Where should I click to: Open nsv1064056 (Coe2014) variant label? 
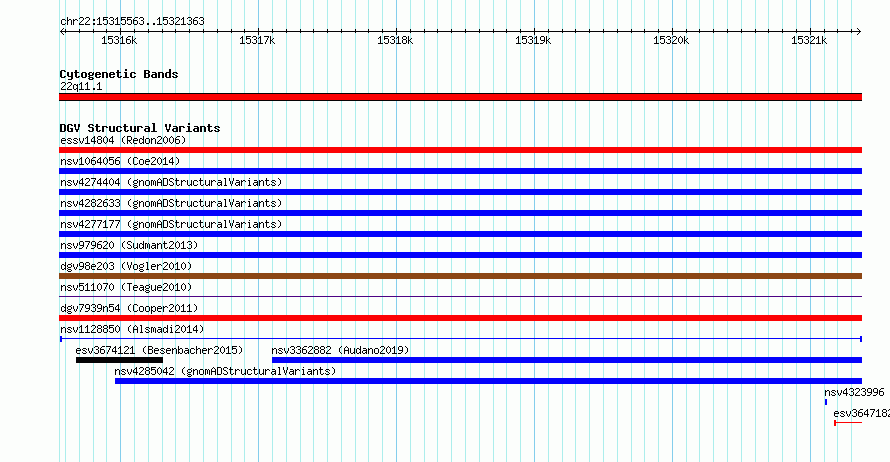coord(120,161)
